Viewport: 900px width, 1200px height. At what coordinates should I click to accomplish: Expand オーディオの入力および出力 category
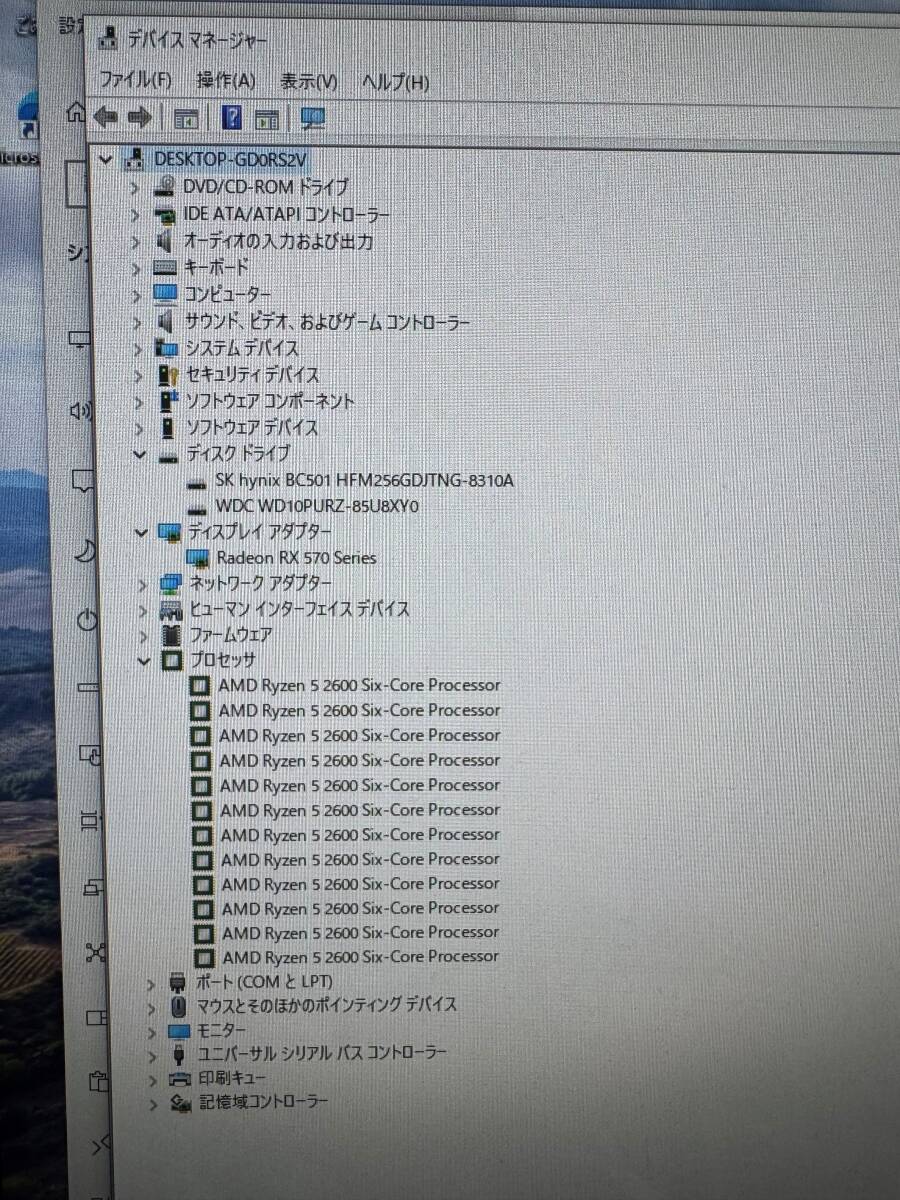point(135,241)
